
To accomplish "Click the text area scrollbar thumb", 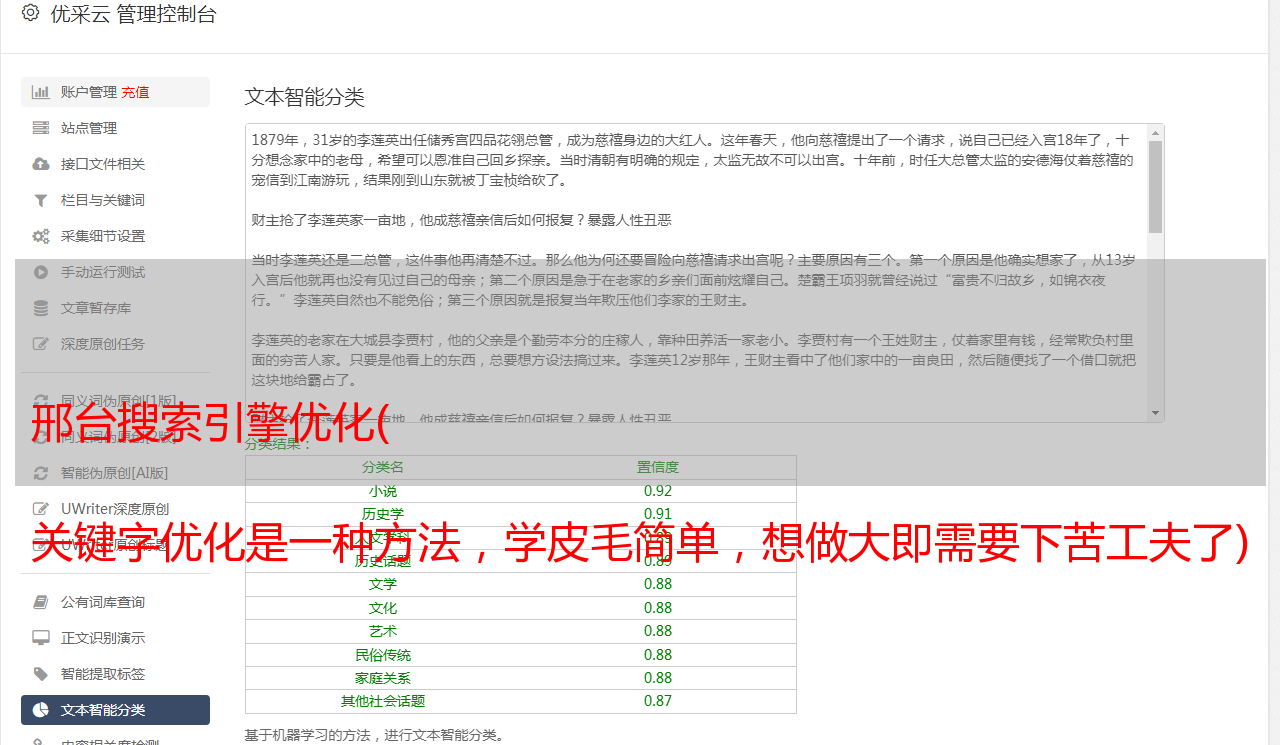I will click(x=1155, y=185).
